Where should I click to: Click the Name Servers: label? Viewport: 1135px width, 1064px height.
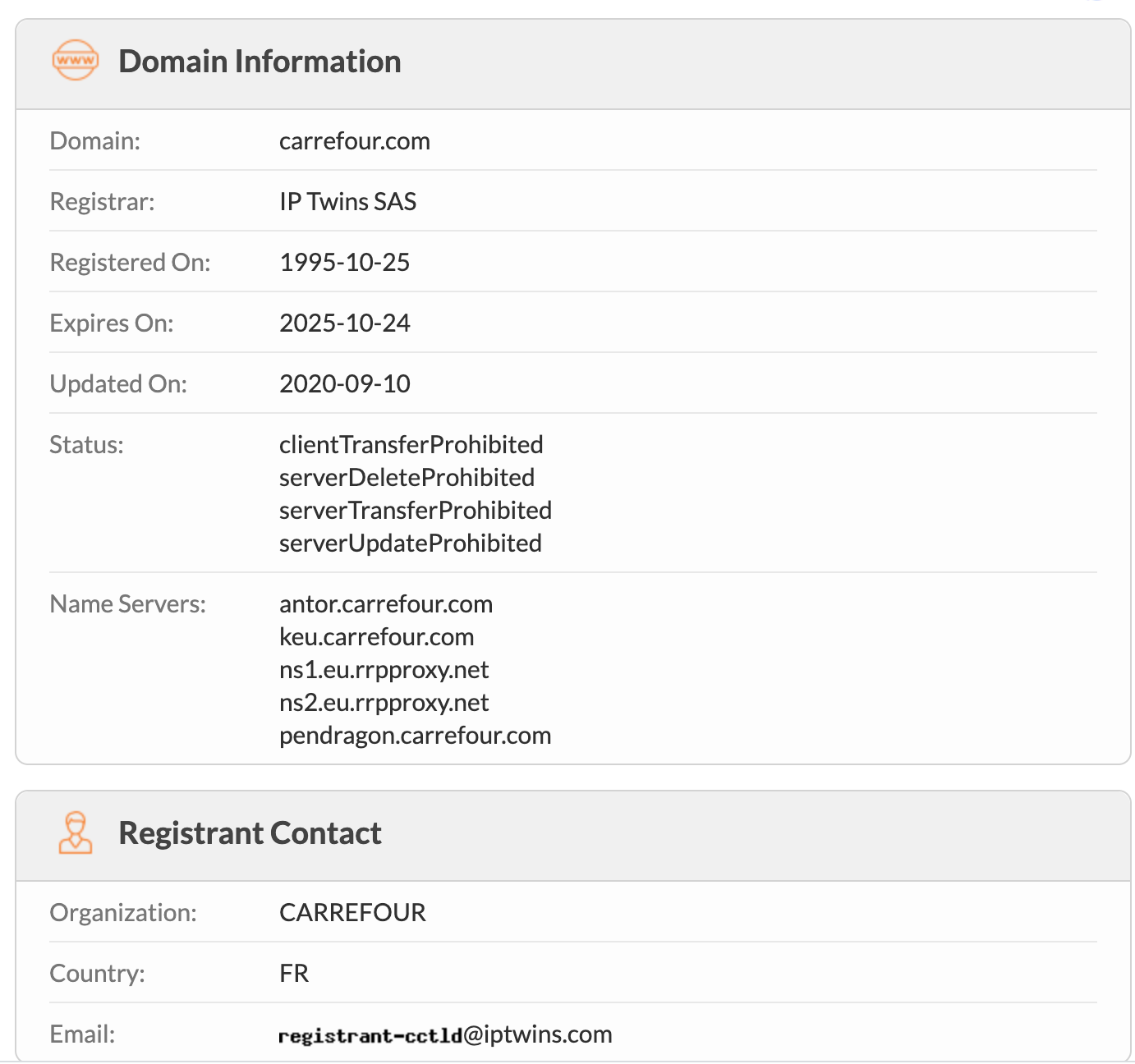128,604
